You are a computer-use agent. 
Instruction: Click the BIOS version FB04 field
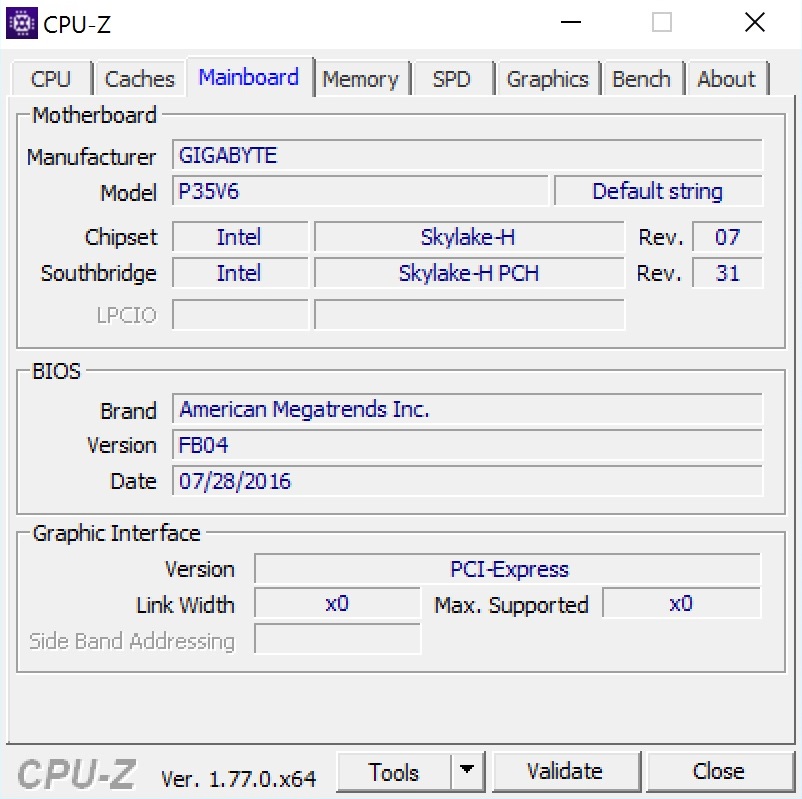tap(467, 445)
